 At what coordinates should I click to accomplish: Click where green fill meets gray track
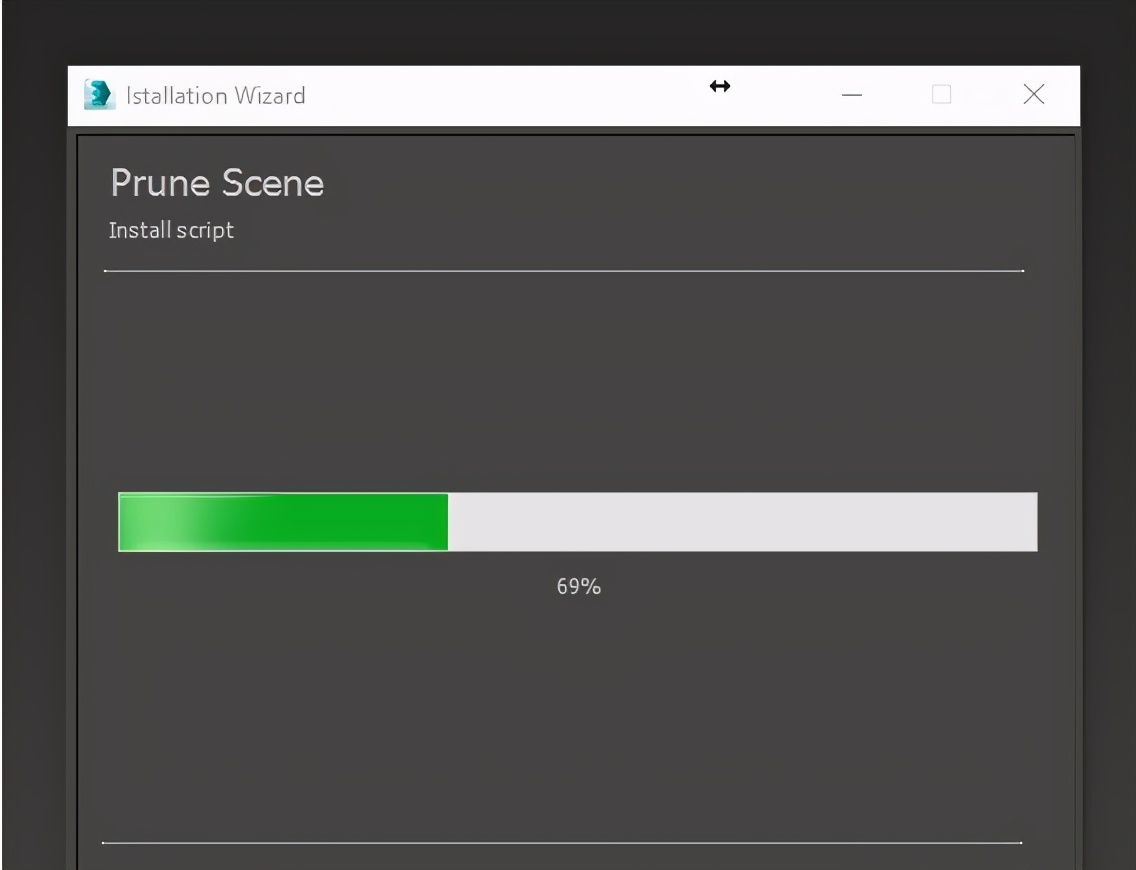click(448, 522)
